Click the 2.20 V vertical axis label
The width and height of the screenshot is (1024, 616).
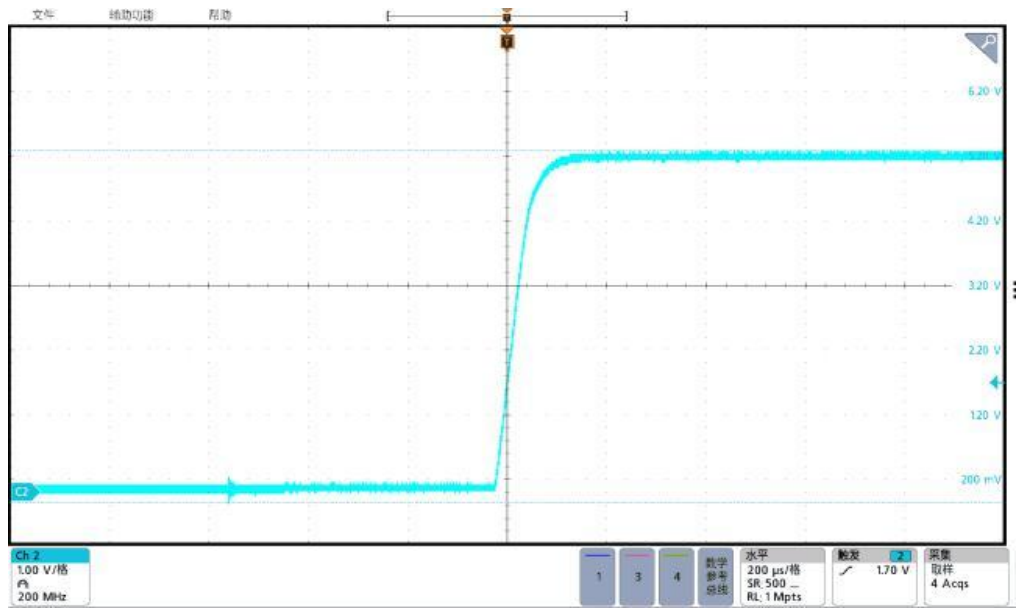(x=984, y=350)
